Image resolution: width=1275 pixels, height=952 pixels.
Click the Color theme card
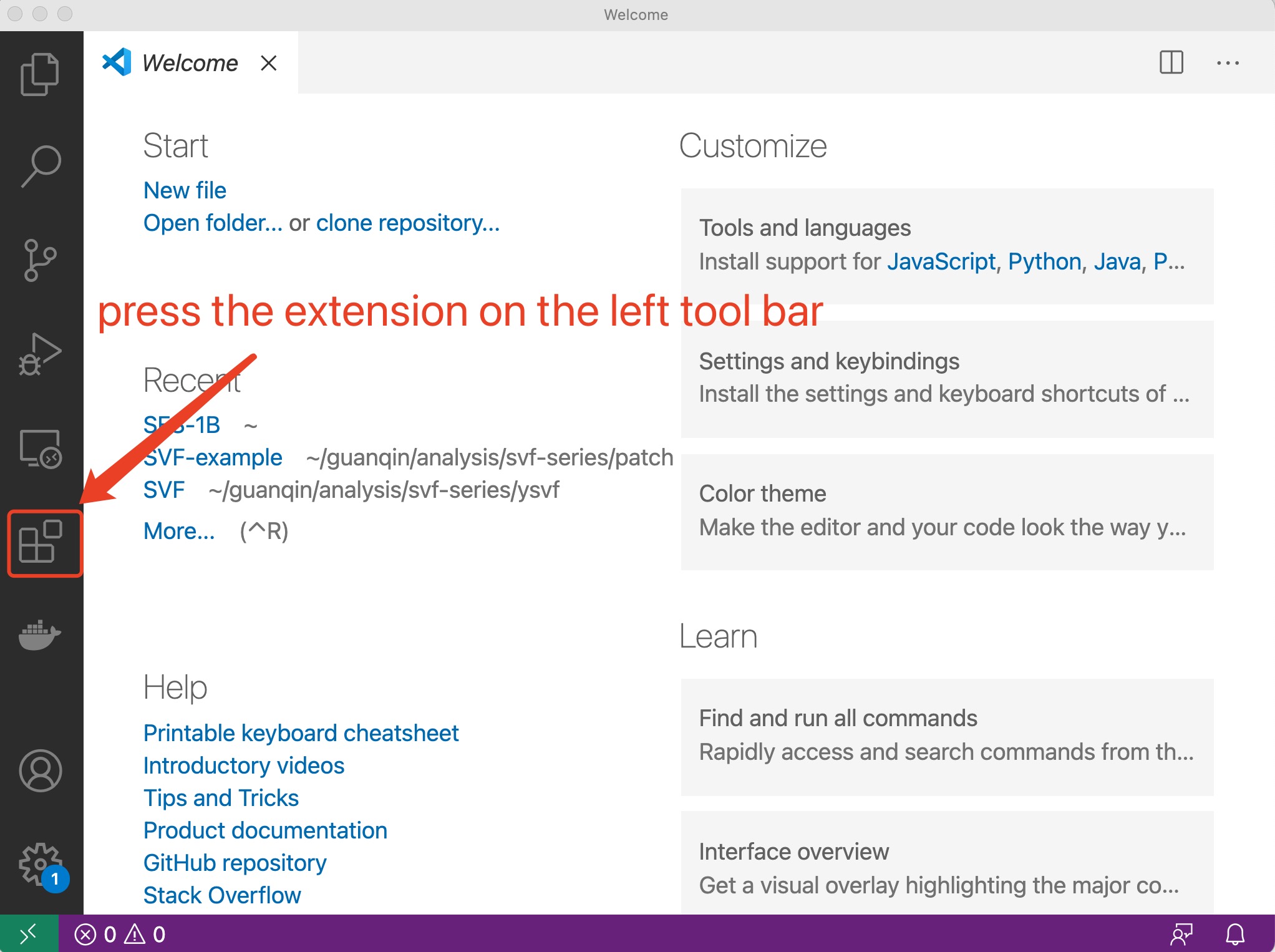pos(947,512)
